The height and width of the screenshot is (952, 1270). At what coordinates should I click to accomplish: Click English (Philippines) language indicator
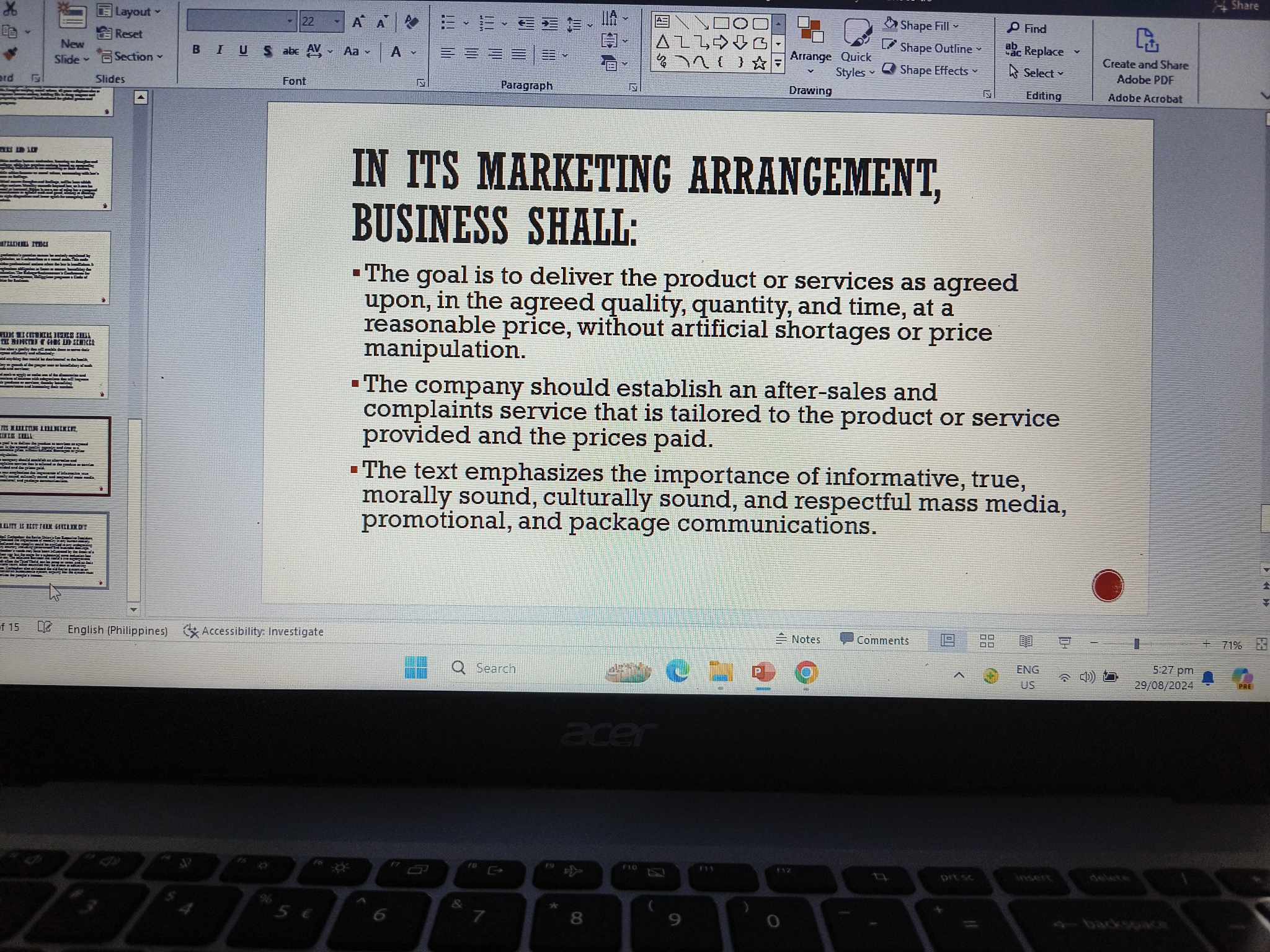click(x=118, y=630)
